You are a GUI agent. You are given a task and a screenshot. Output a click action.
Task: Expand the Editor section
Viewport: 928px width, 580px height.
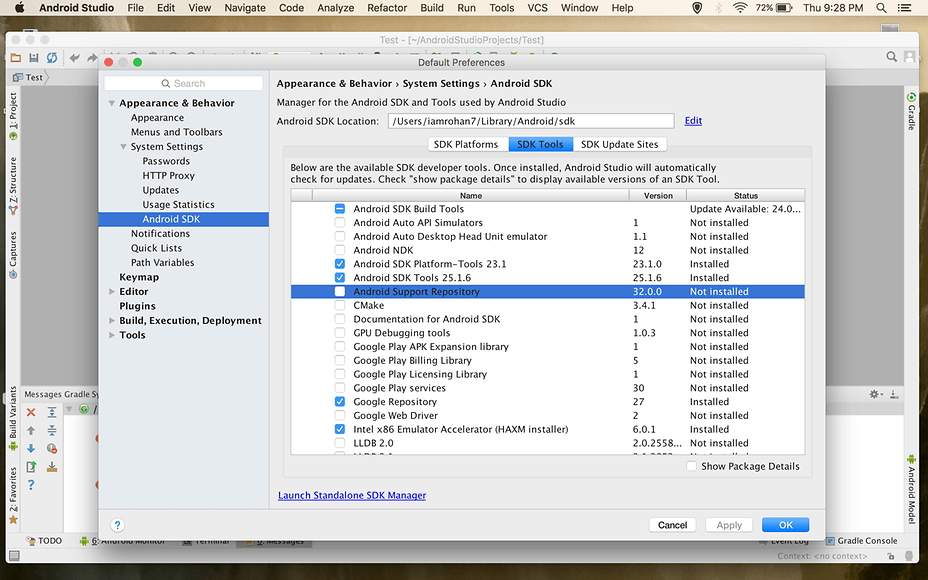point(112,291)
